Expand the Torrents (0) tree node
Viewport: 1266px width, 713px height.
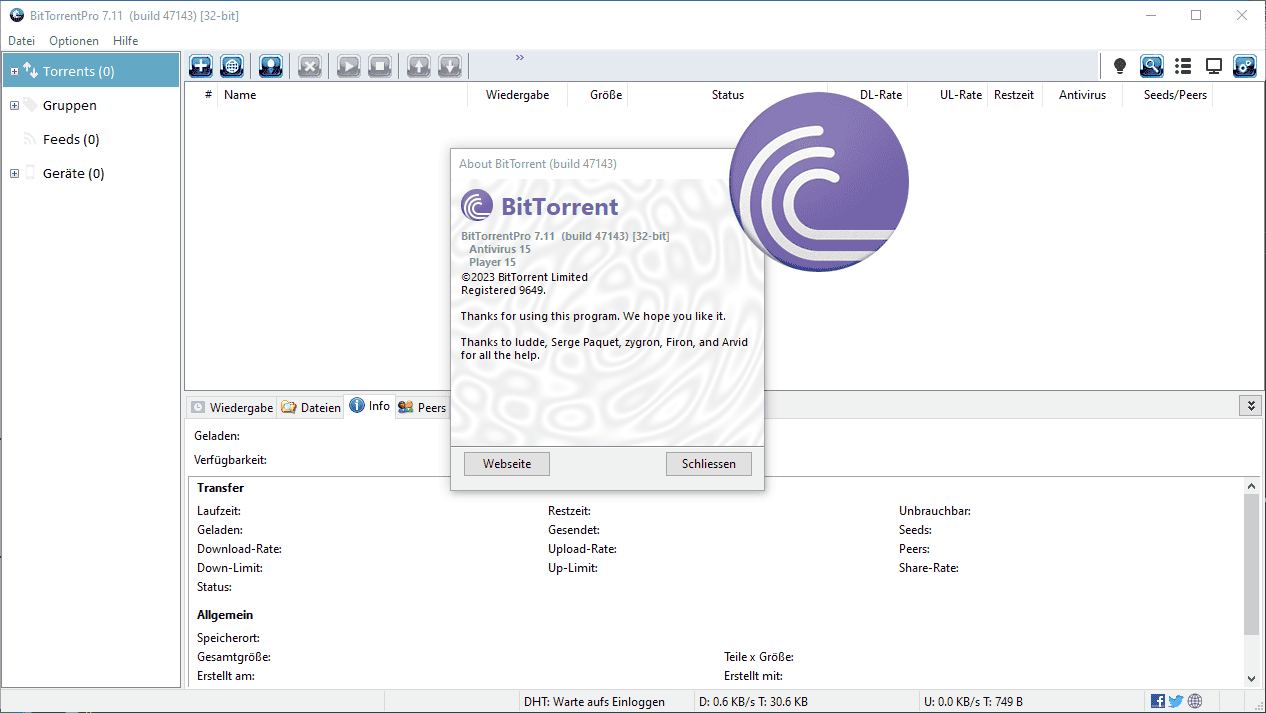click(x=14, y=71)
